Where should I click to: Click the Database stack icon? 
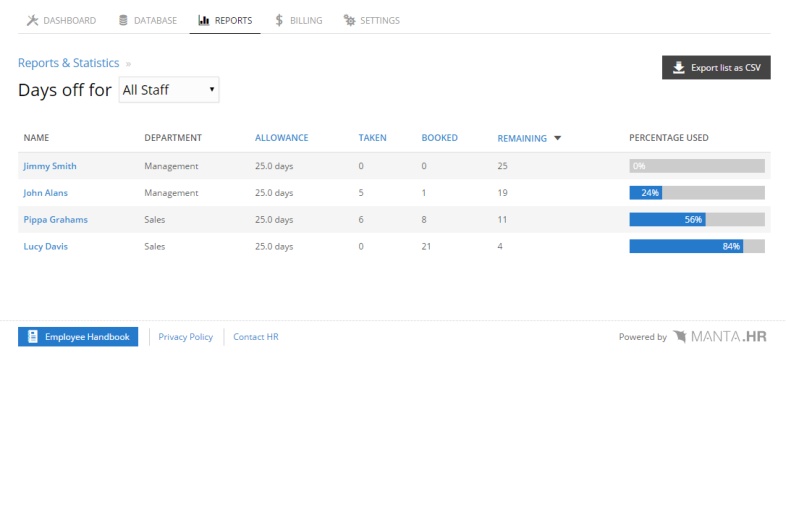(x=123, y=20)
